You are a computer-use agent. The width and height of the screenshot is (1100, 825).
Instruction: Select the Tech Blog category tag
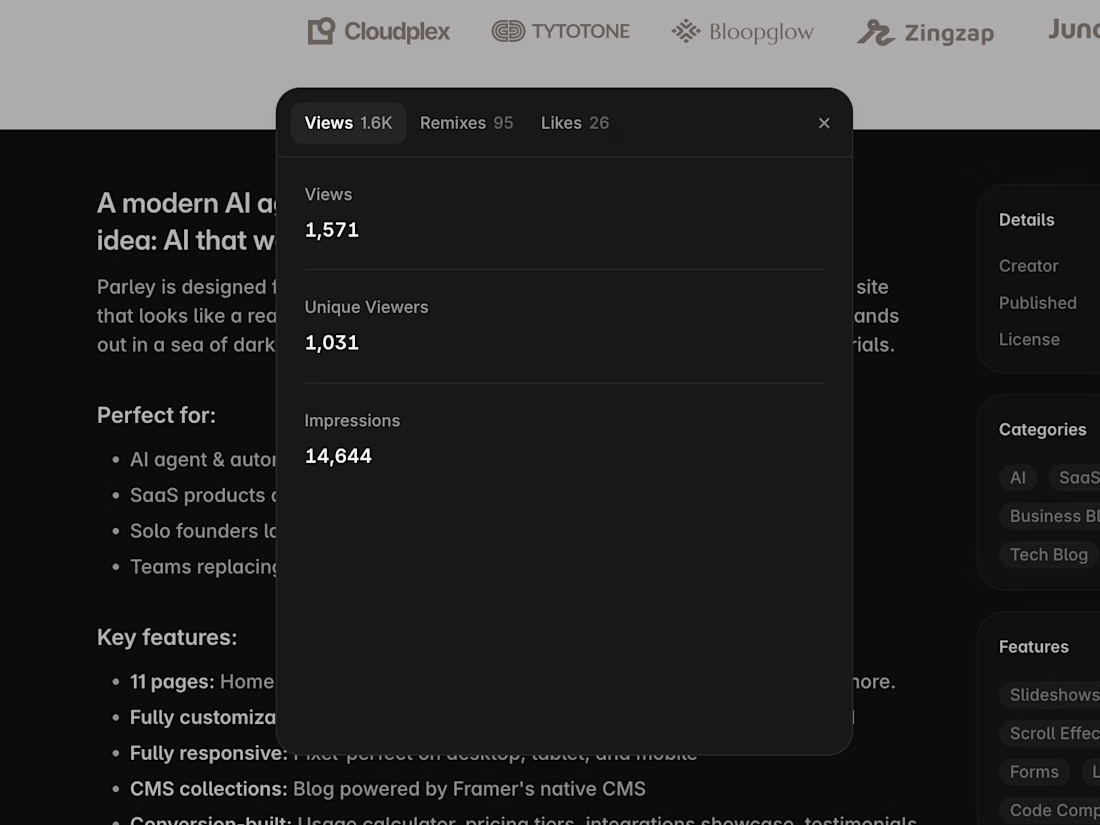coord(1048,554)
